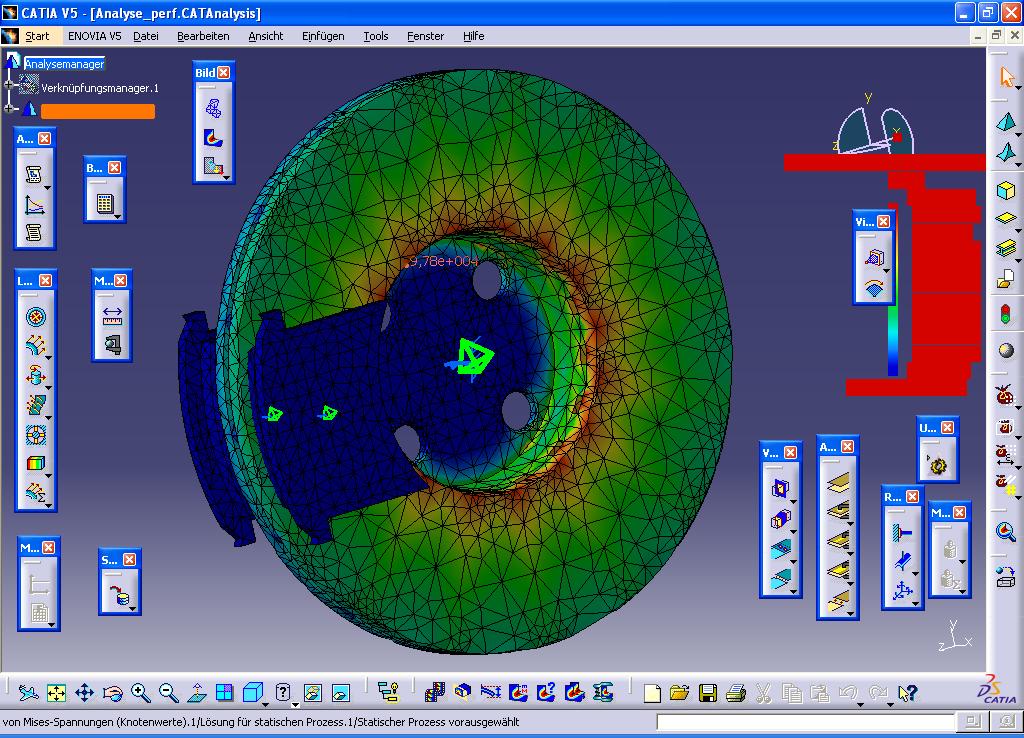This screenshot has width=1024, height=738.
Task: Open the Bearbeiten menu
Action: [x=203, y=36]
